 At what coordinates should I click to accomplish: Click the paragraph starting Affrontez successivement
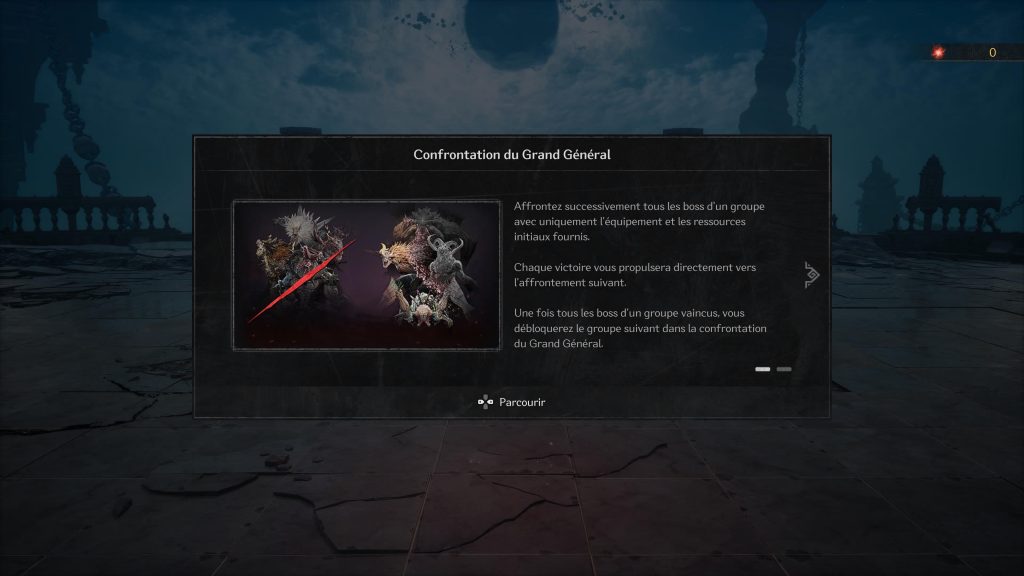[x=639, y=221]
